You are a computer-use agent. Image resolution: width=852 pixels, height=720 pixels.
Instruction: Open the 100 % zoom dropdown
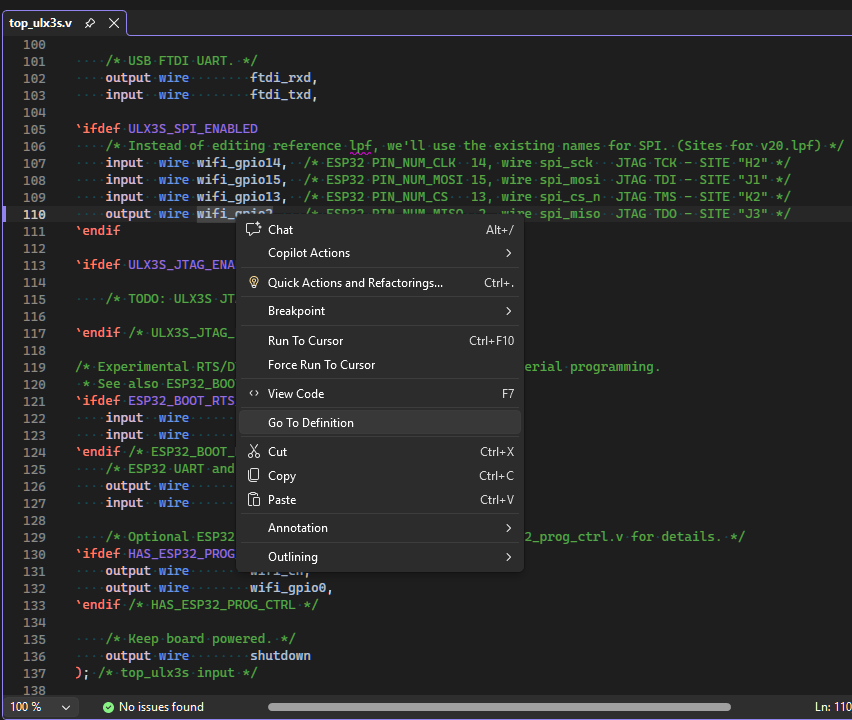(41, 707)
